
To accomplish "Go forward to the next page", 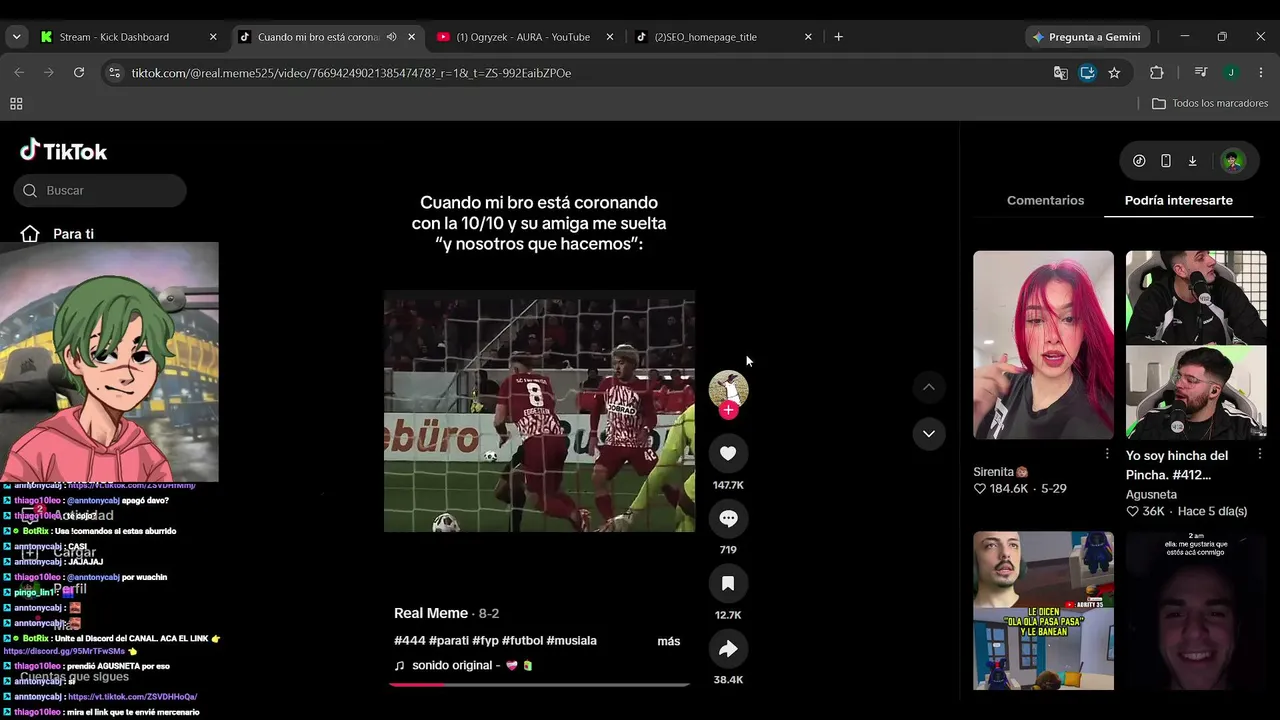I will (48, 73).
